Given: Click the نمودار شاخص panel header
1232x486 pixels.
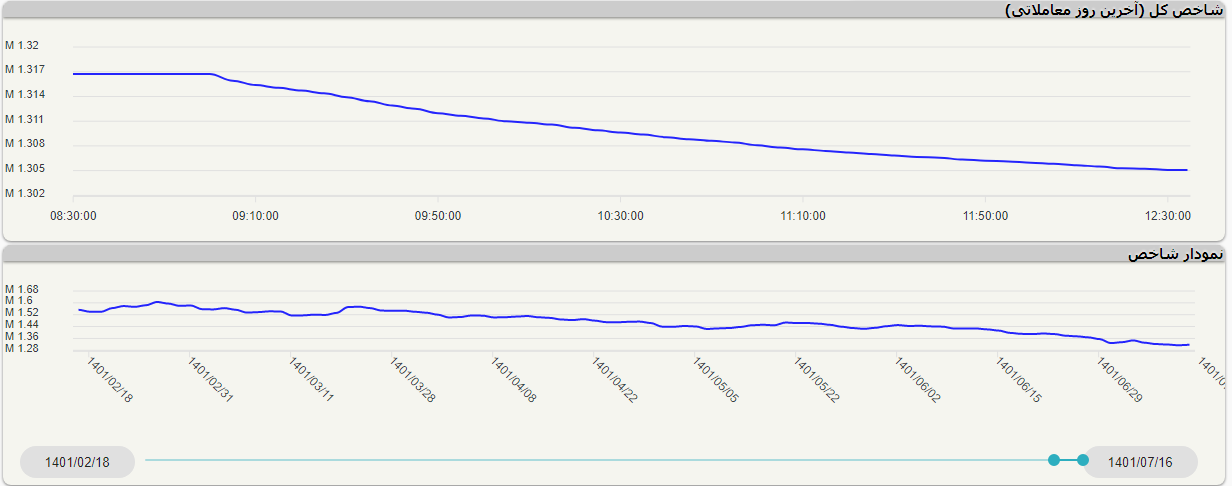Looking at the screenshot, I should (1174, 255).
